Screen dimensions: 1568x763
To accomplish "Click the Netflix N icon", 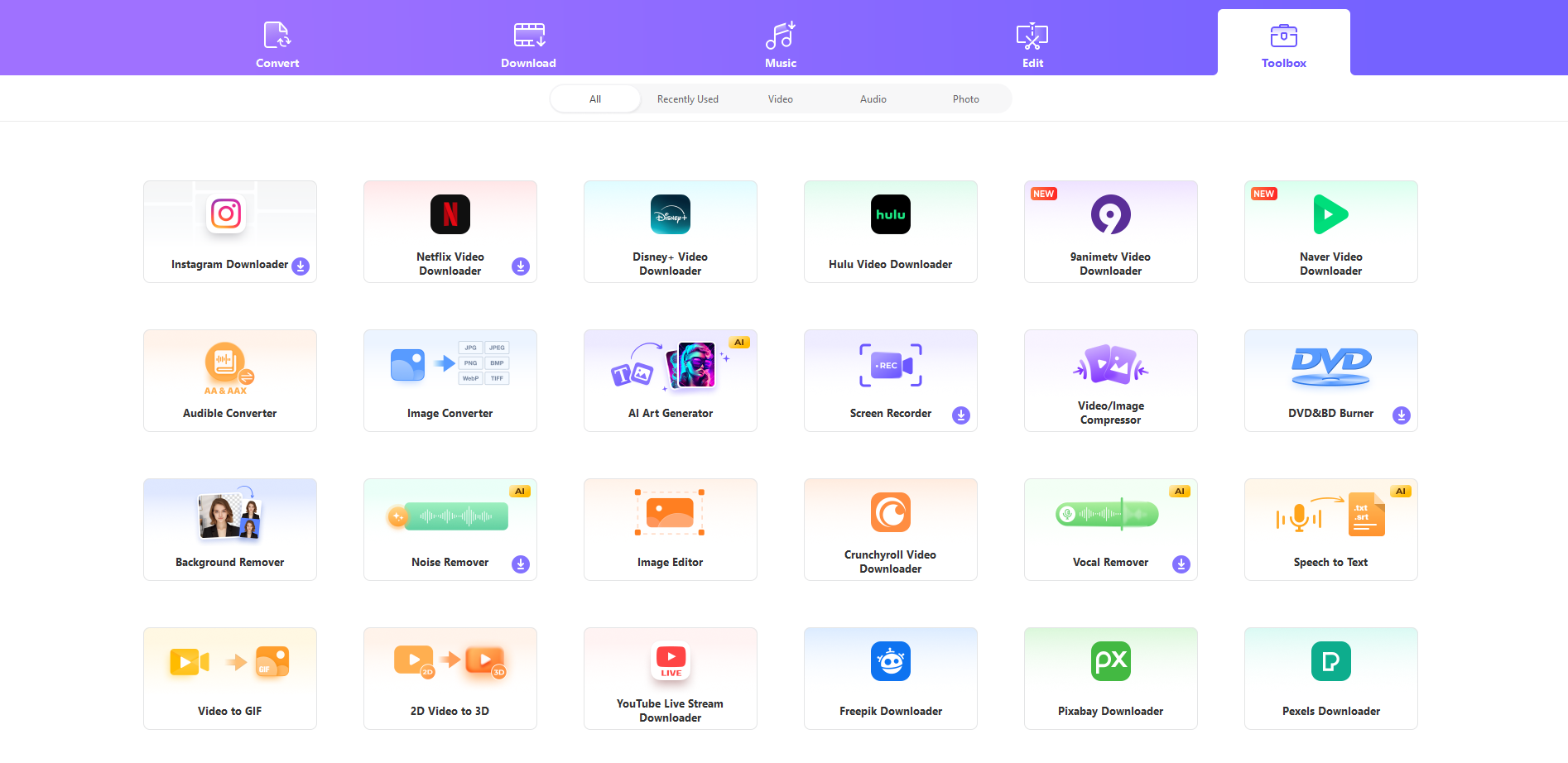I will 450,214.
